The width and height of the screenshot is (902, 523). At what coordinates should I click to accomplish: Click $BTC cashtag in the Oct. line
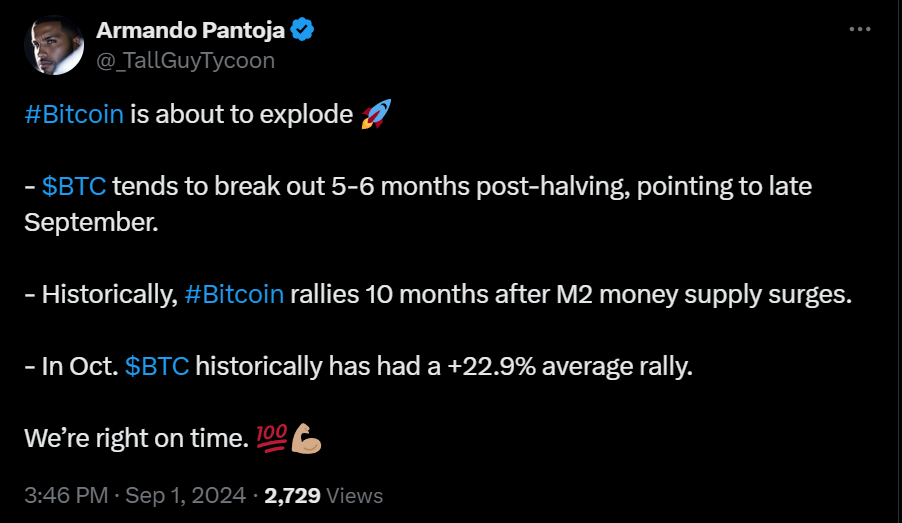pos(157,366)
